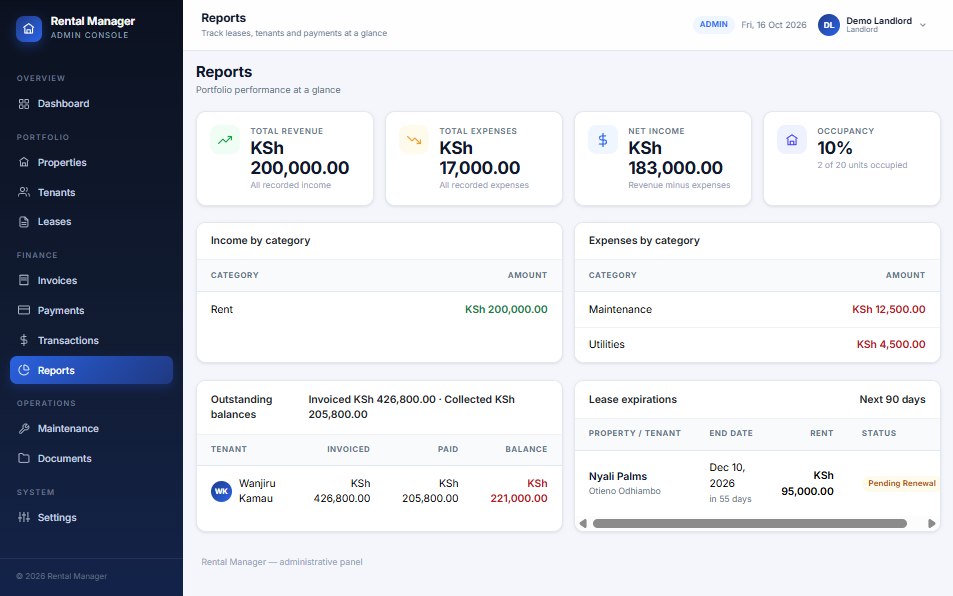Open the Documents section
Screen dimensions: 953x596
click(91, 458)
